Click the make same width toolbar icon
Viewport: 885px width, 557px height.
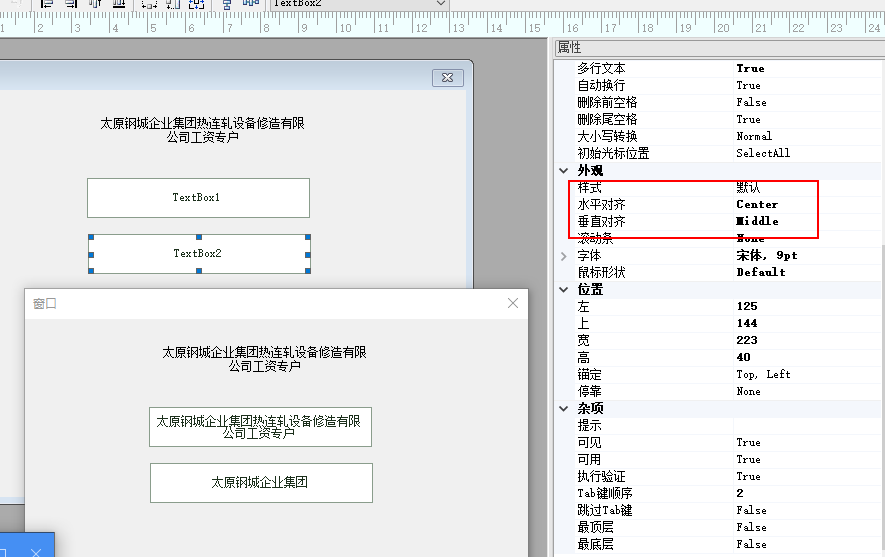(x=149, y=3)
